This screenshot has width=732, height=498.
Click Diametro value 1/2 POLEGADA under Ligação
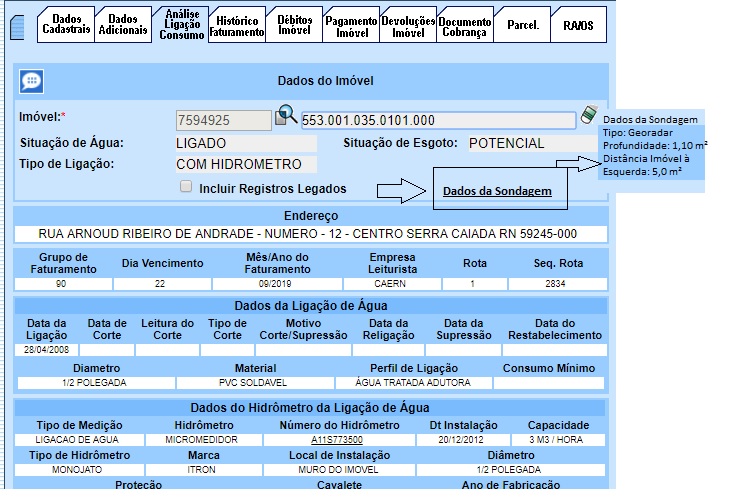[96, 383]
